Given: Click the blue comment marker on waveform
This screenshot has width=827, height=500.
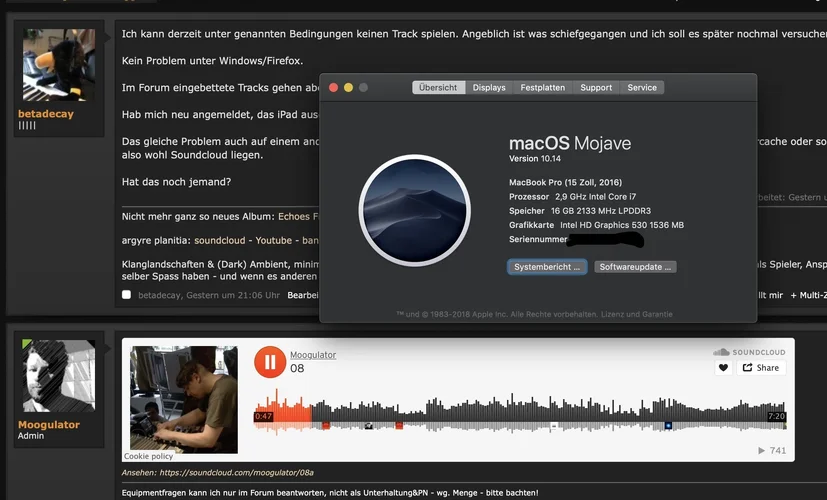Looking at the screenshot, I should click(668, 425).
